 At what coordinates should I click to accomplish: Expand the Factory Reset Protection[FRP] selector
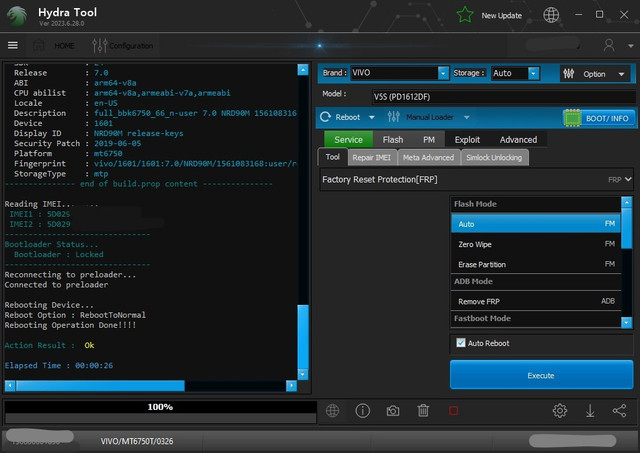tap(476, 180)
